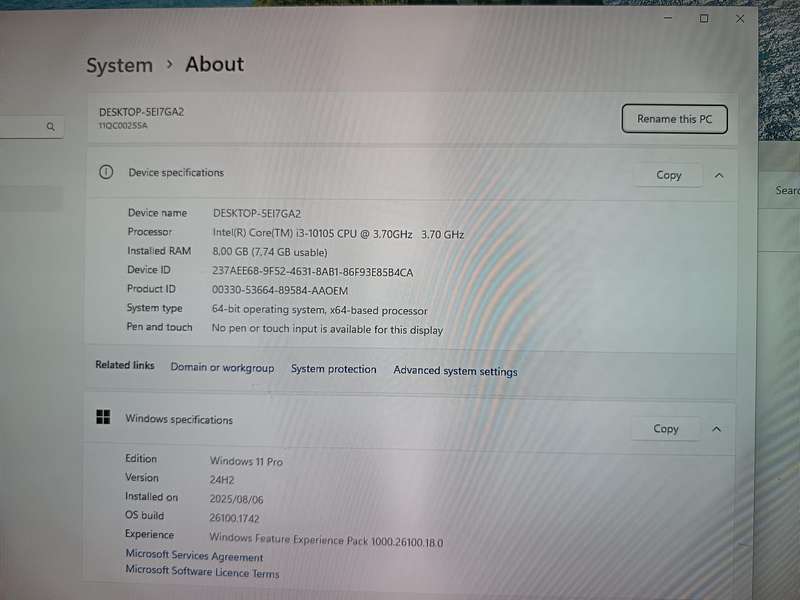
Task: Click the Device specifications info icon
Action: click(106, 172)
